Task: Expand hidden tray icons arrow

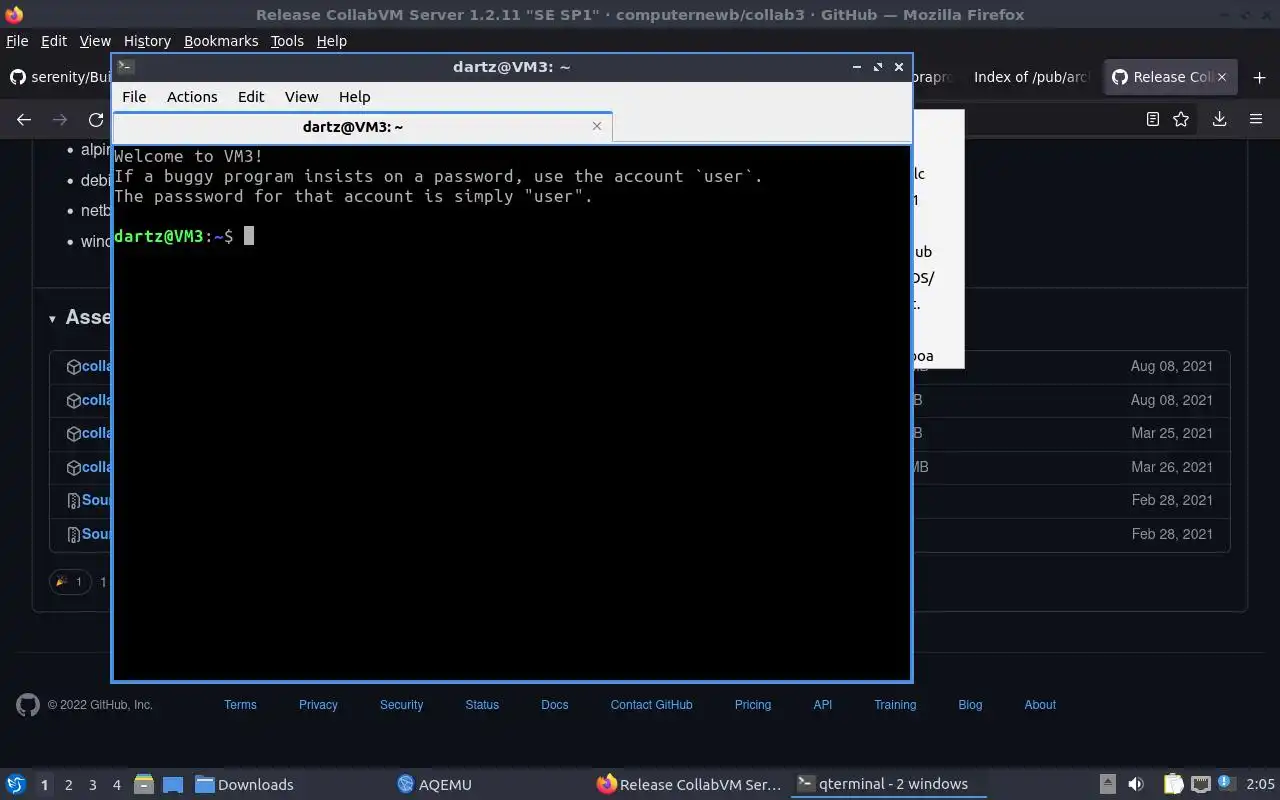Action: coord(1108,784)
